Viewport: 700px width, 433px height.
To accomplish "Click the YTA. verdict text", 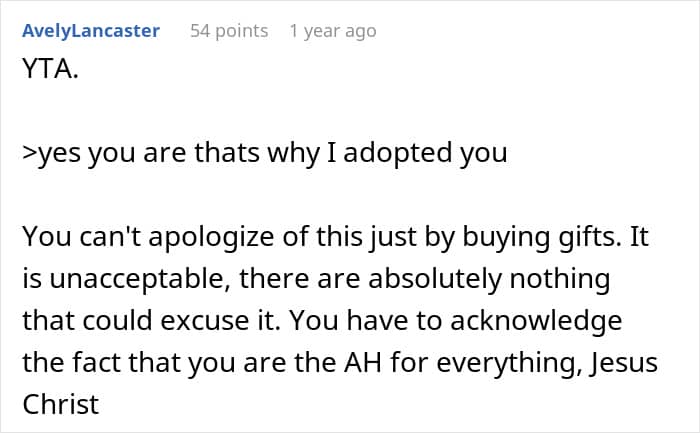I will pos(50,69).
